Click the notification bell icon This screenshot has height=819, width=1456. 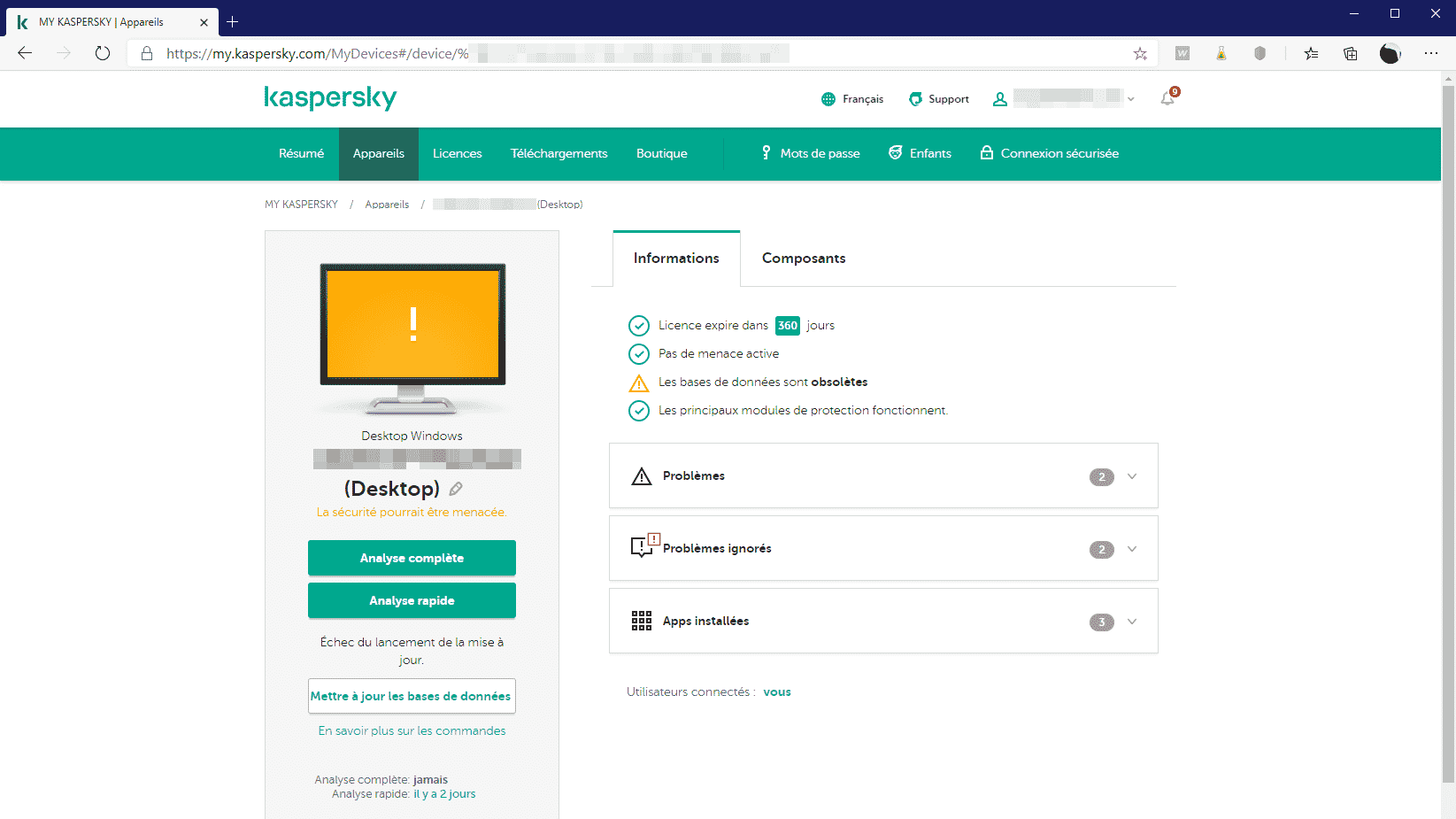(1167, 98)
